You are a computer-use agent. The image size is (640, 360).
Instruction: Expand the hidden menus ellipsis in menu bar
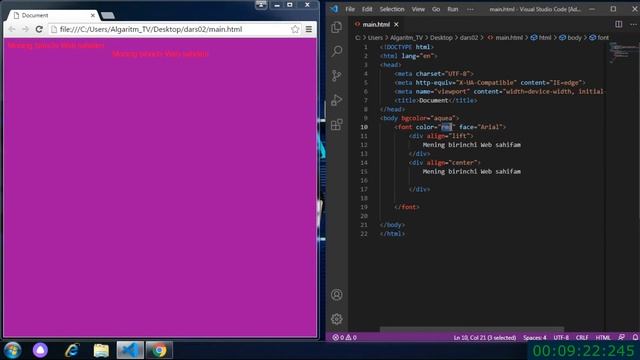(x=470, y=9)
